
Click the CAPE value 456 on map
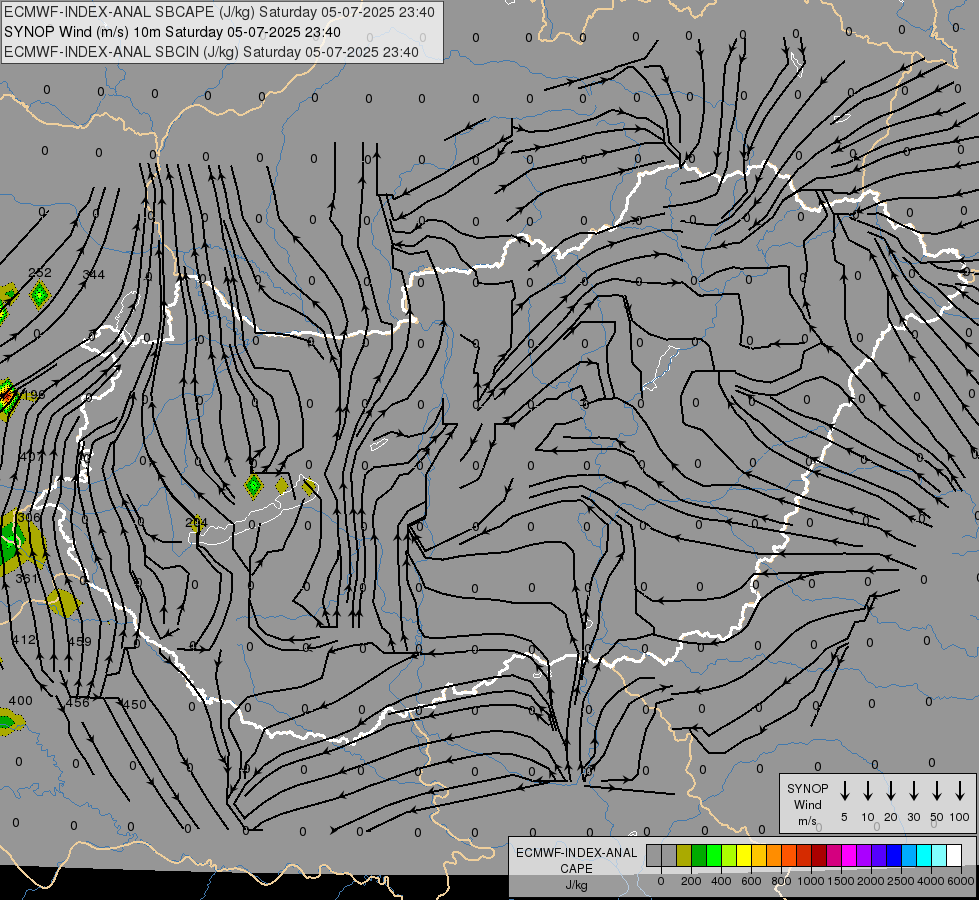pos(77,703)
